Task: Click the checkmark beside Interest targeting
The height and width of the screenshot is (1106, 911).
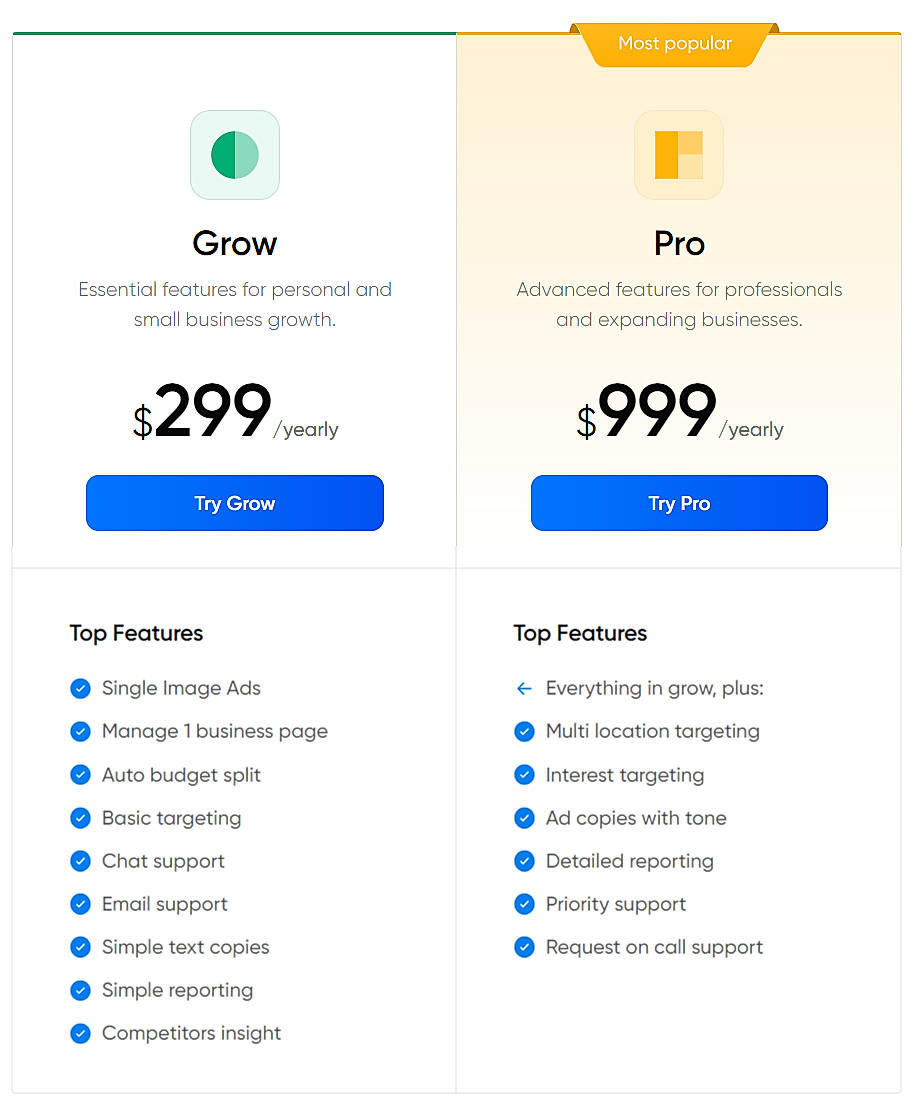Action: [x=525, y=774]
